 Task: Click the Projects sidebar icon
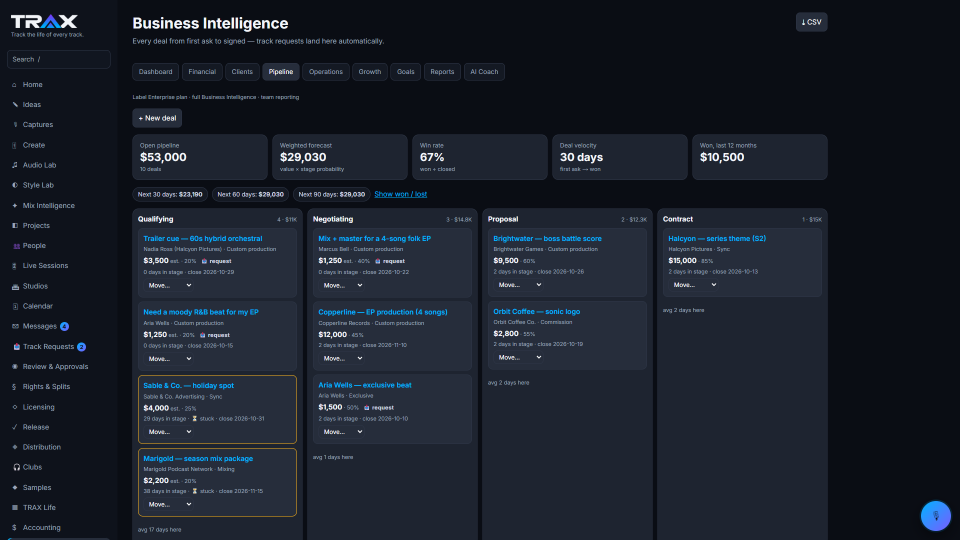click(15, 225)
